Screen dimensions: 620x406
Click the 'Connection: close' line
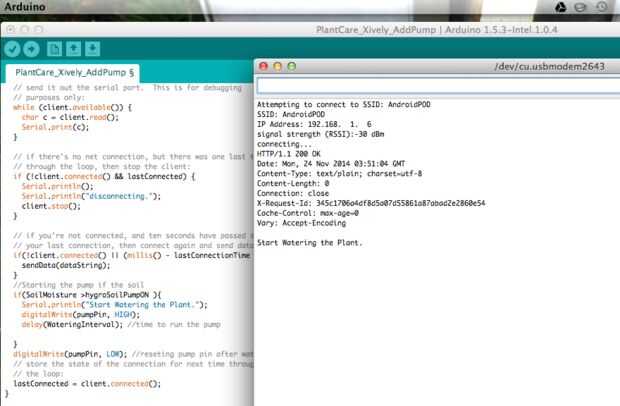point(293,193)
